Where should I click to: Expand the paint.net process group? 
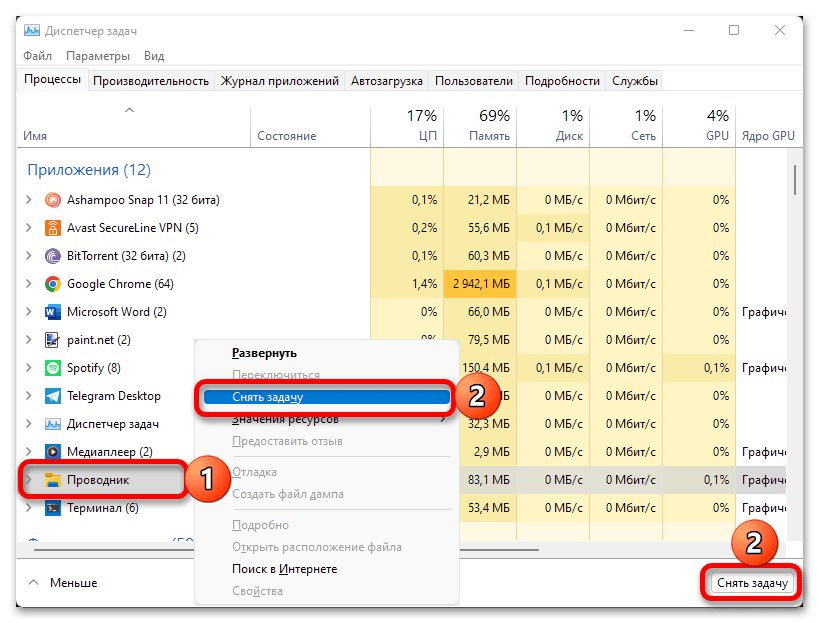[29, 339]
